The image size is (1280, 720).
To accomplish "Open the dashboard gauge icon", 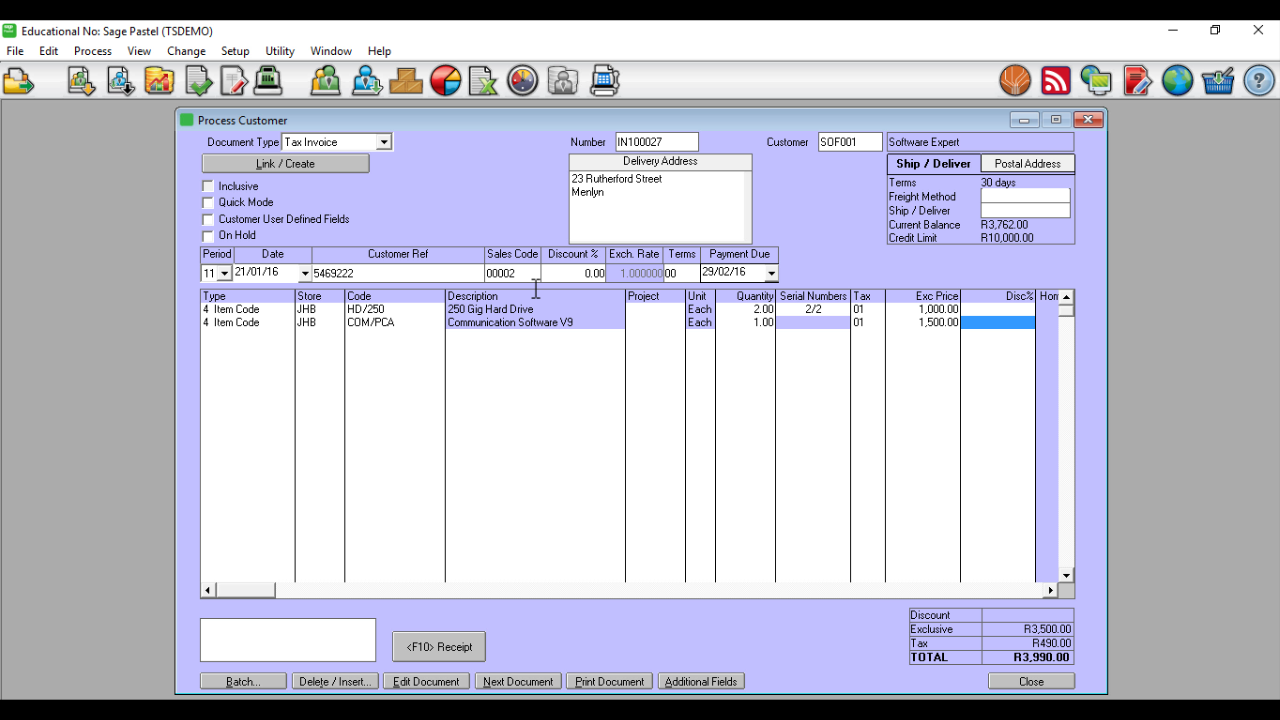I will 522,81.
